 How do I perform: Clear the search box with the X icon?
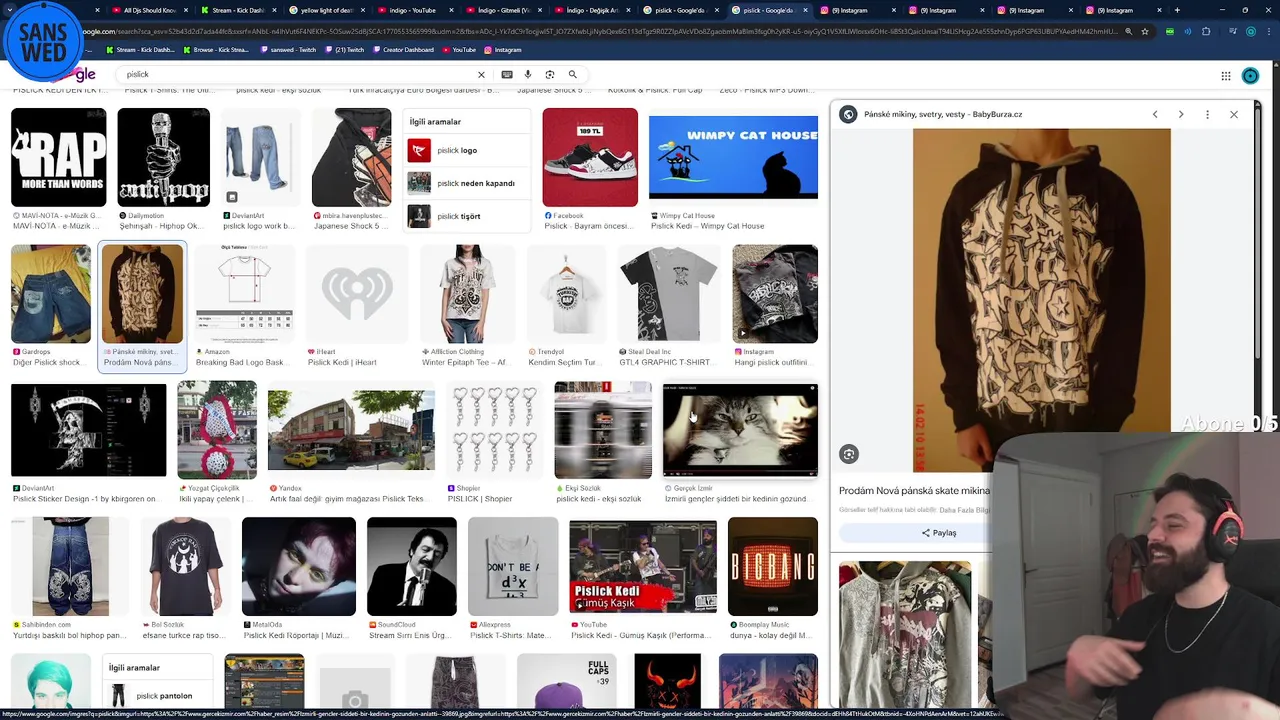[x=481, y=75]
